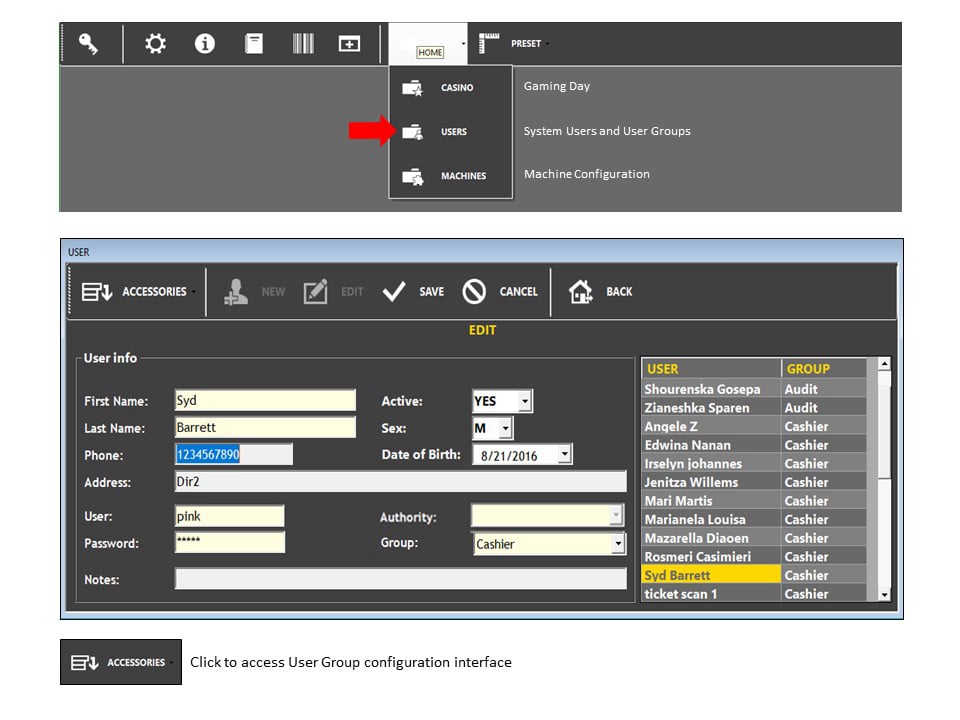960x720 pixels.
Task: Expand the Authority dropdown
Action: 616,516
